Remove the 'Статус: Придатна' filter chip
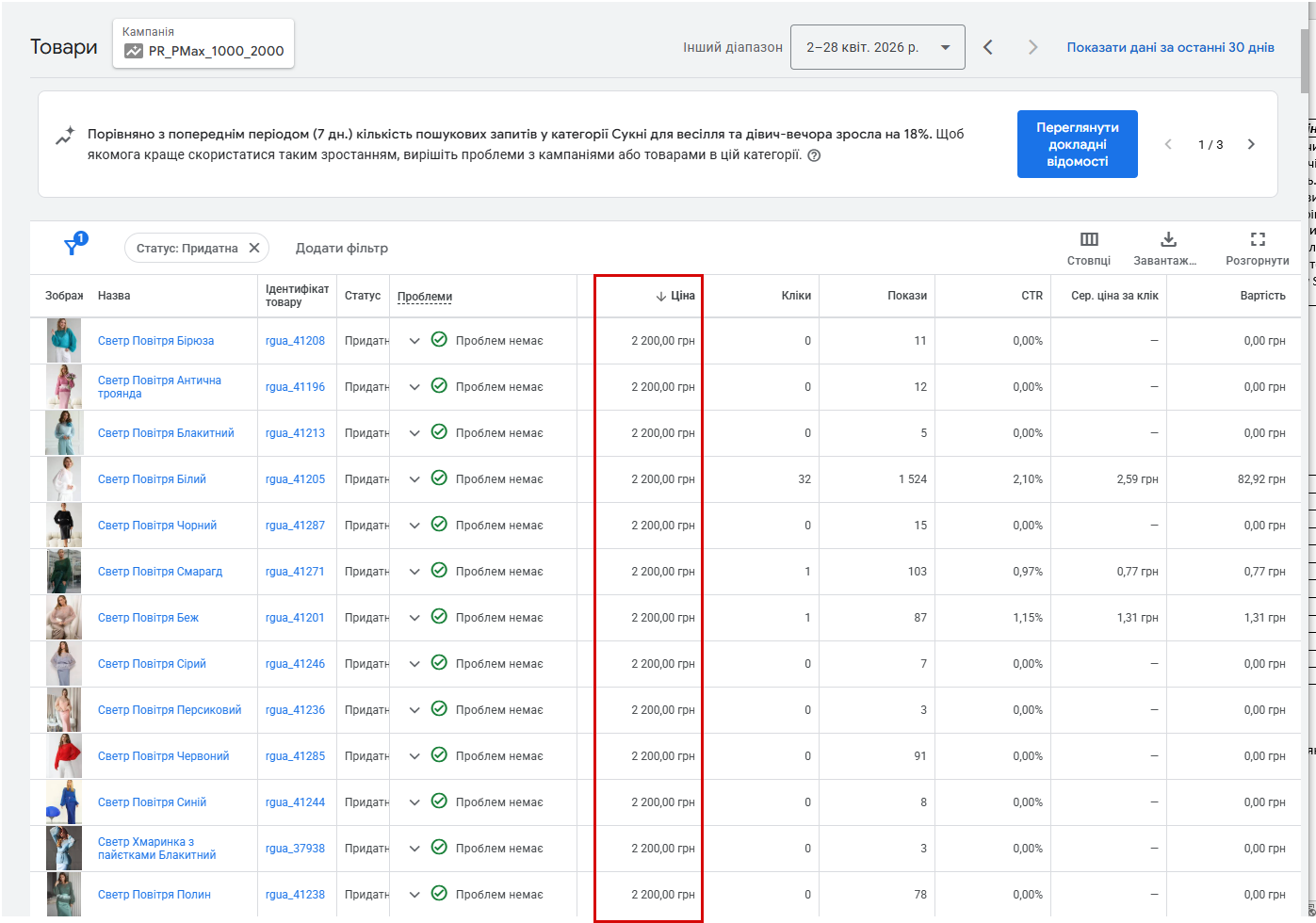The width and height of the screenshot is (1316, 923). click(254, 248)
